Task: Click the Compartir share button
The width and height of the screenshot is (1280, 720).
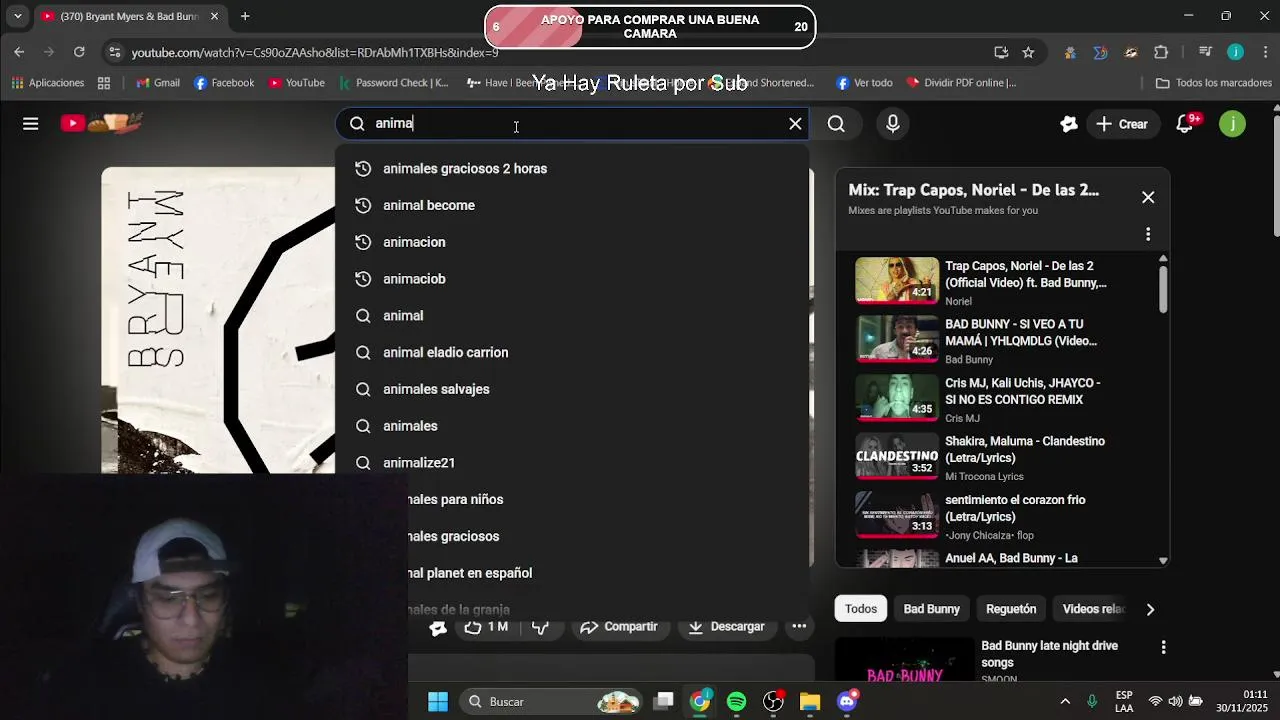Action: point(619,626)
